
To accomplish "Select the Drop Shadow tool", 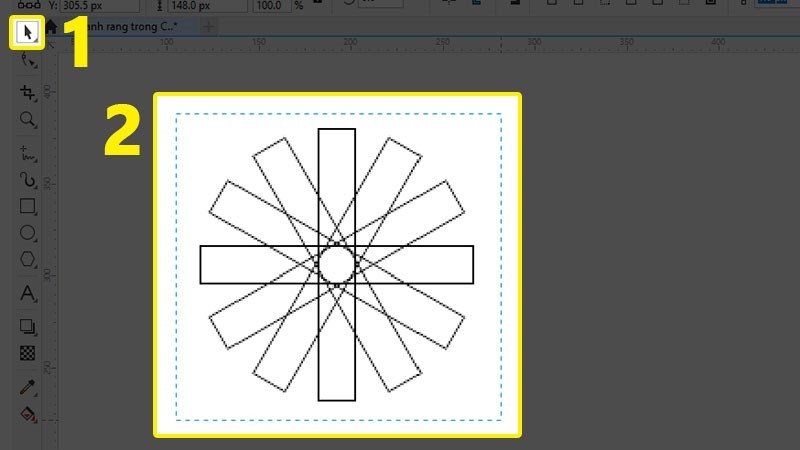I will click(x=27, y=327).
